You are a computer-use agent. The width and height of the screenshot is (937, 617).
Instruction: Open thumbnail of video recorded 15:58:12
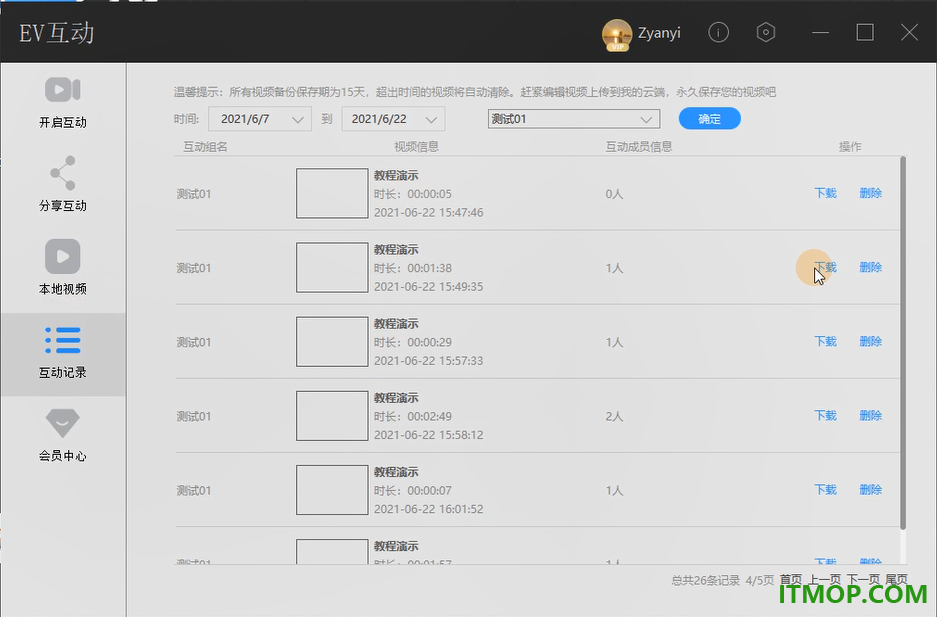coord(332,415)
